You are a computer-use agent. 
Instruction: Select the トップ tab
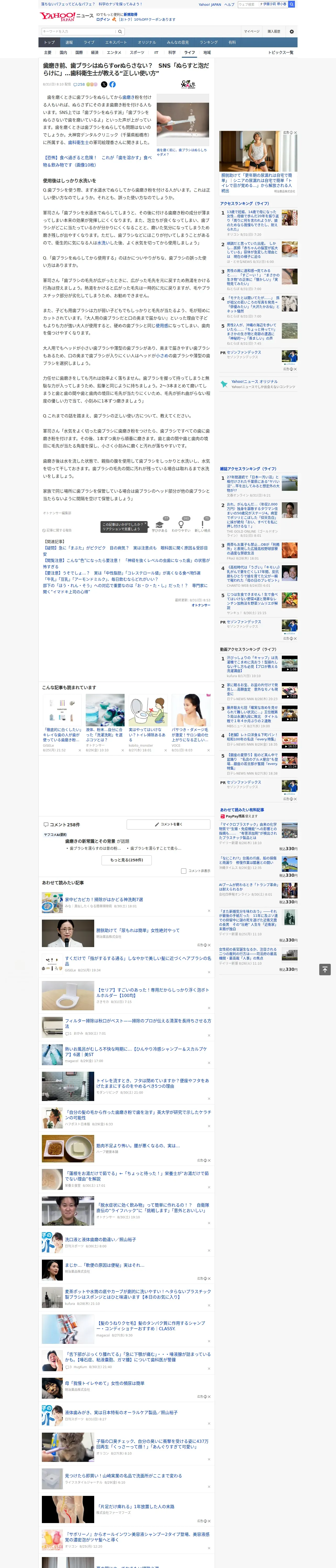point(49,43)
